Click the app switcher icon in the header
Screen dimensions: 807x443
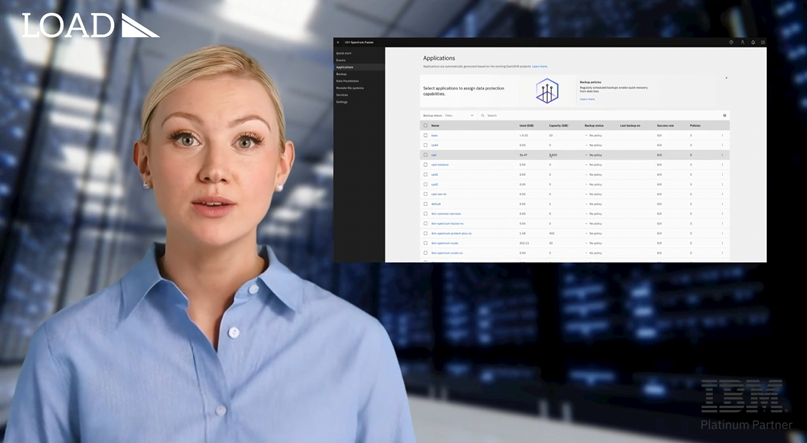pyautogui.click(x=763, y=42)
